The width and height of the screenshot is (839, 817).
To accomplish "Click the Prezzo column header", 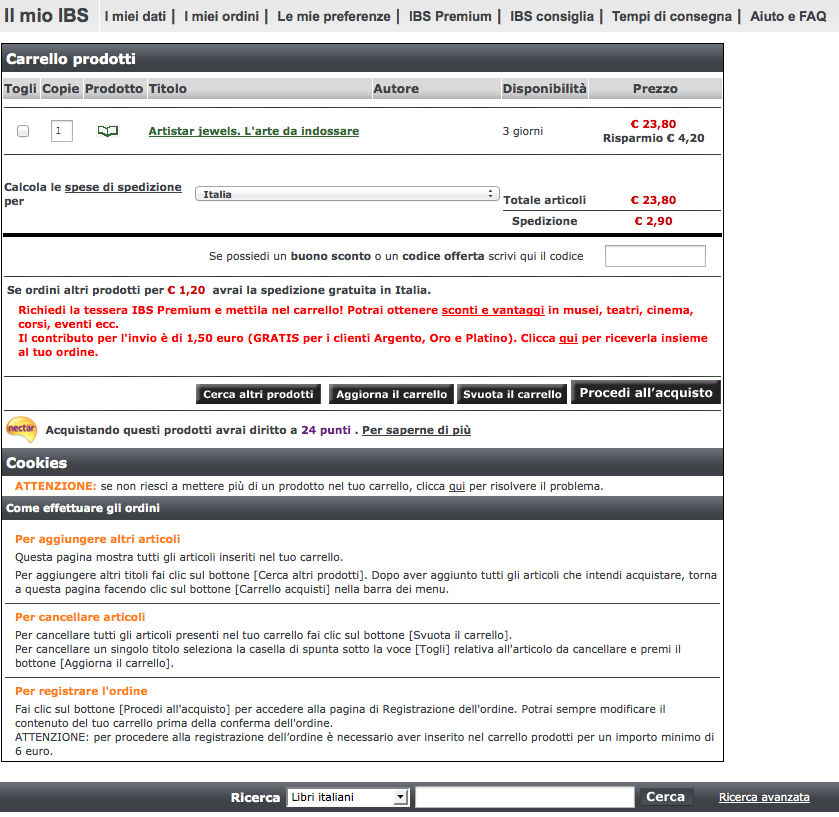I will pyautogui.click(x=655, y=89).
